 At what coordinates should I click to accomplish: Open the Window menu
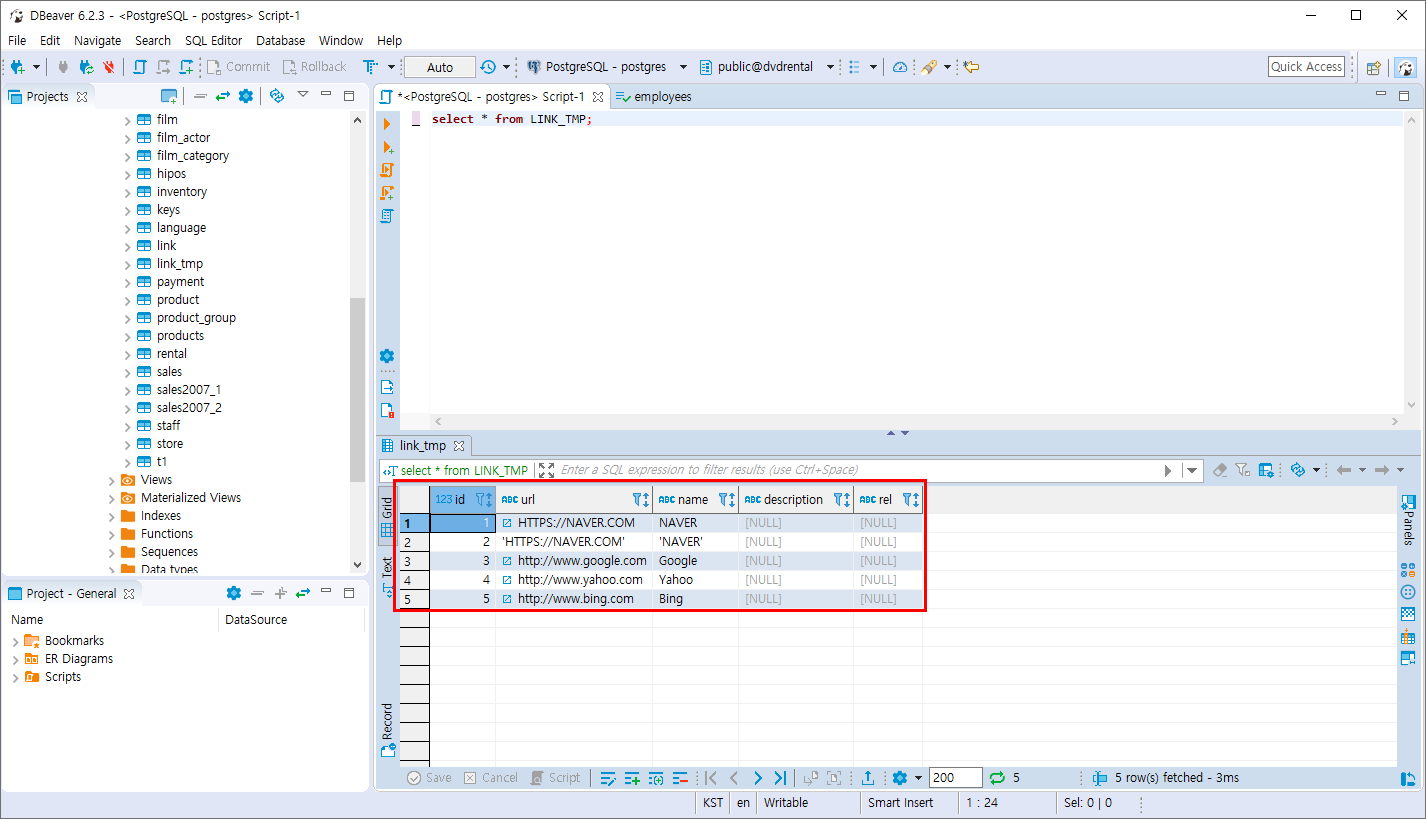(x=341, y=41)
